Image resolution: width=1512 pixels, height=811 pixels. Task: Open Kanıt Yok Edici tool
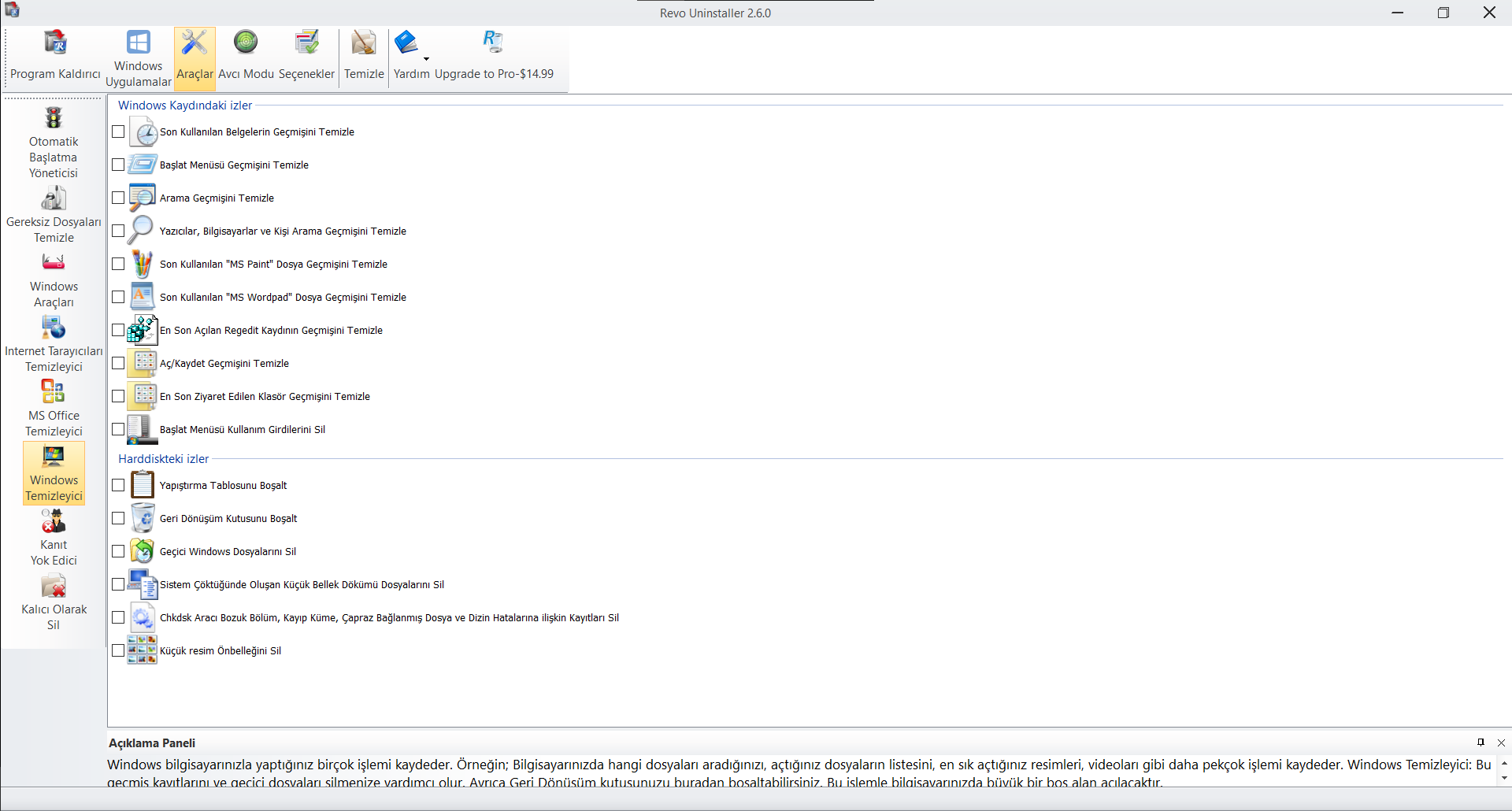(x=54, y=538)
